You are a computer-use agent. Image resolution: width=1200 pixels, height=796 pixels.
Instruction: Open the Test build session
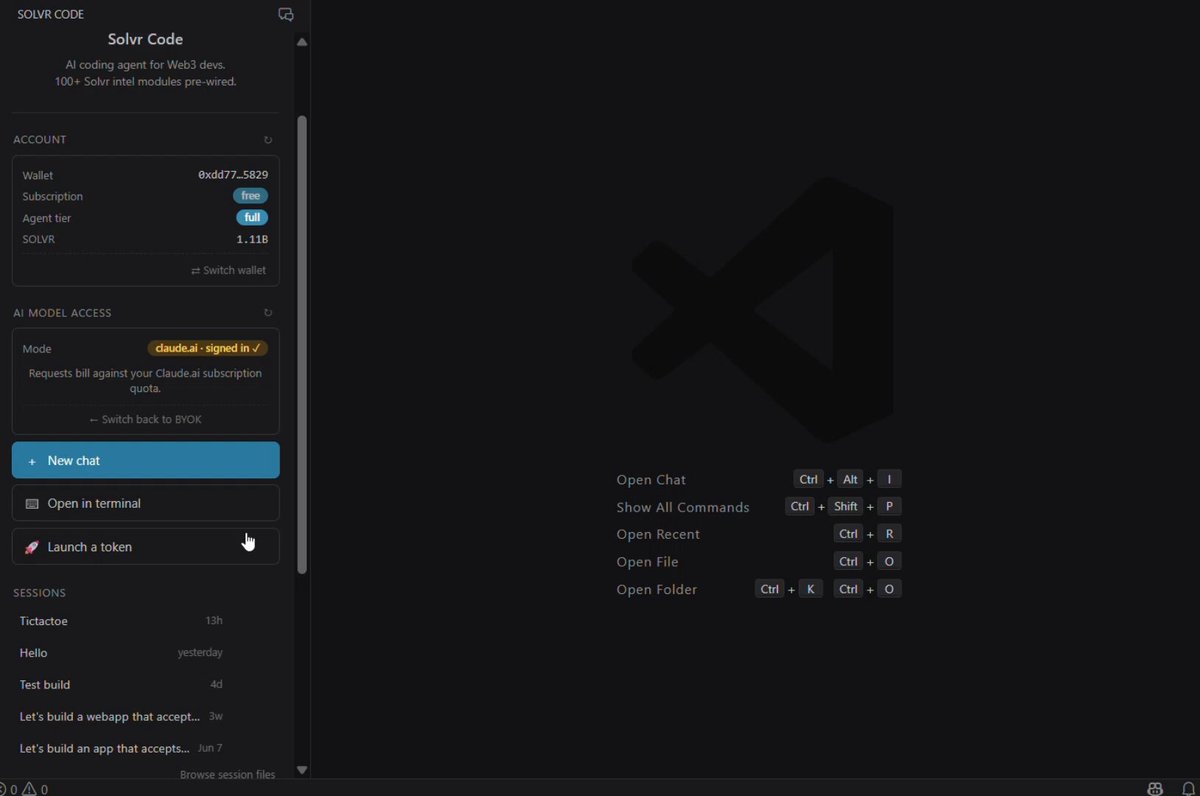121,685
